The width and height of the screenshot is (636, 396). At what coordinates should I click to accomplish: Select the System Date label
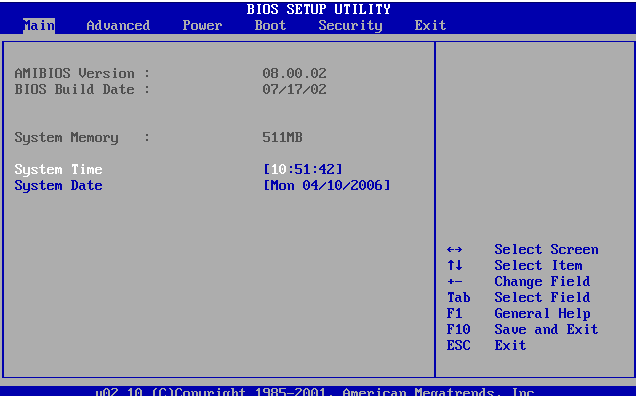tap(58, 186)
